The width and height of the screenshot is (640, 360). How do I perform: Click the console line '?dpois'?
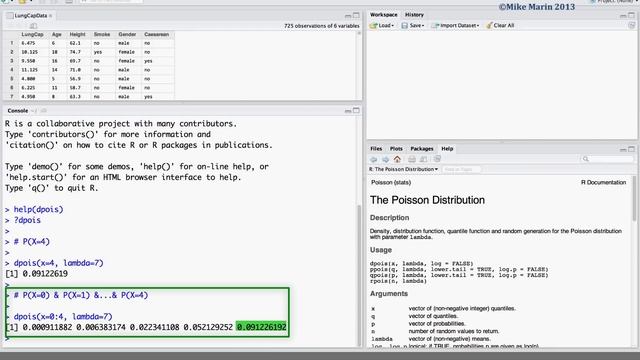click(x=27, y=220)
